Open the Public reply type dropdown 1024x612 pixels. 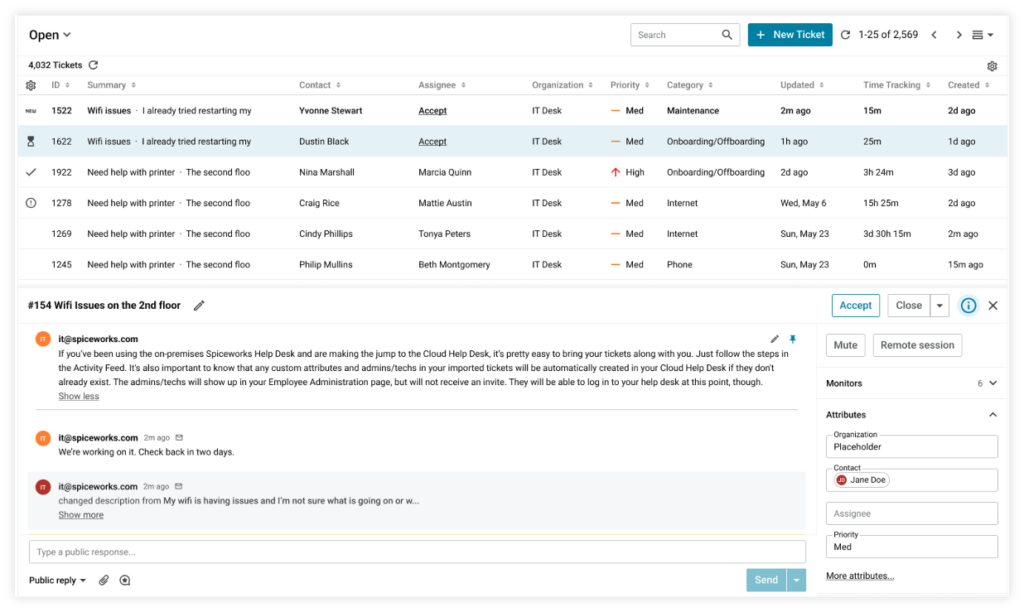coord(56,580)
